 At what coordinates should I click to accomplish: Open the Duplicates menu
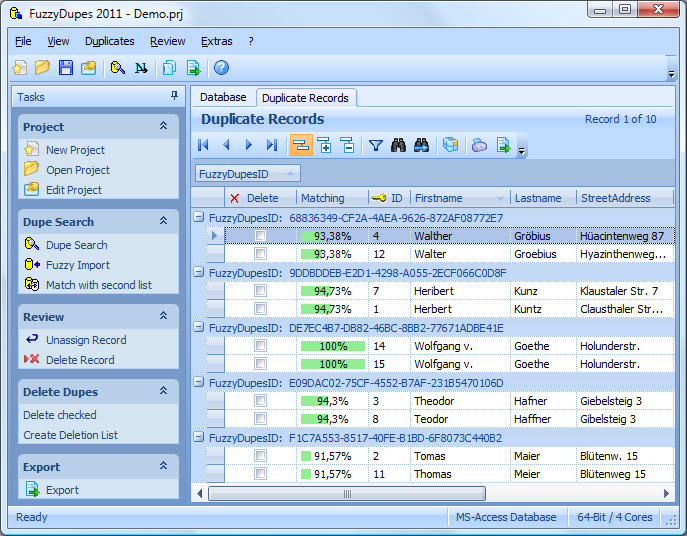pyautogui.click(x=110, y=41)
